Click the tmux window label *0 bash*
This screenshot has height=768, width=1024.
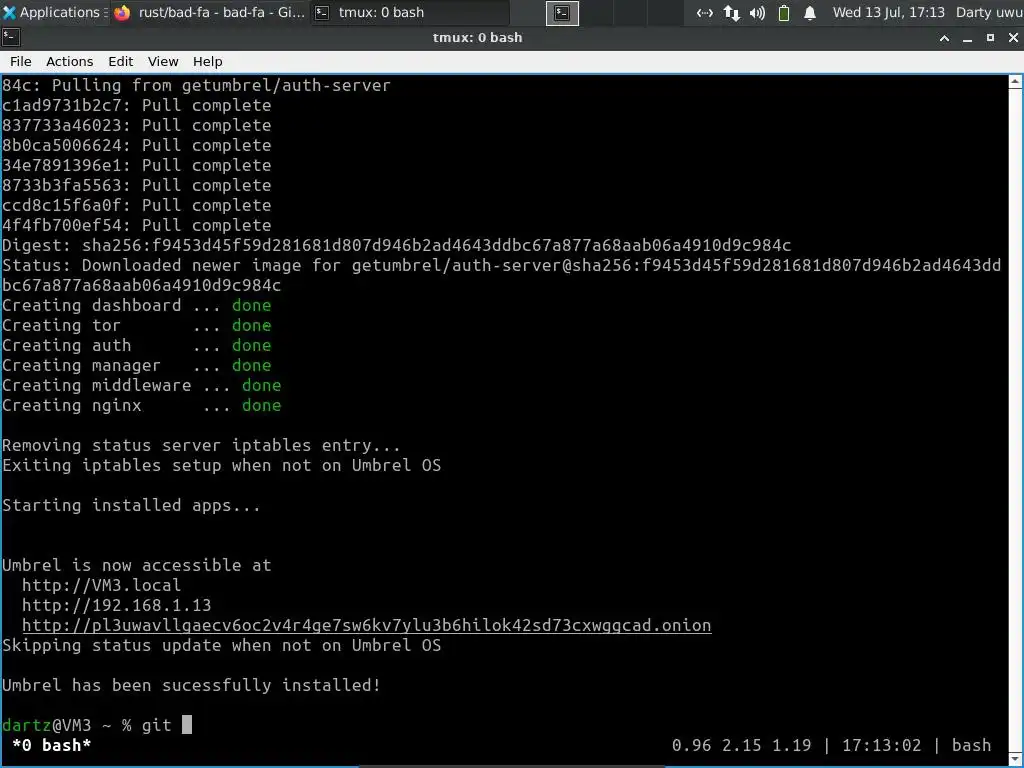pos(52,745)
